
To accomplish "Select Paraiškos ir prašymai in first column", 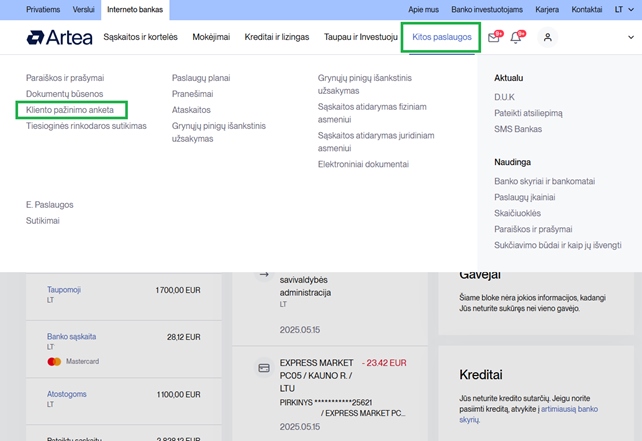I will (x=65, y=78).
